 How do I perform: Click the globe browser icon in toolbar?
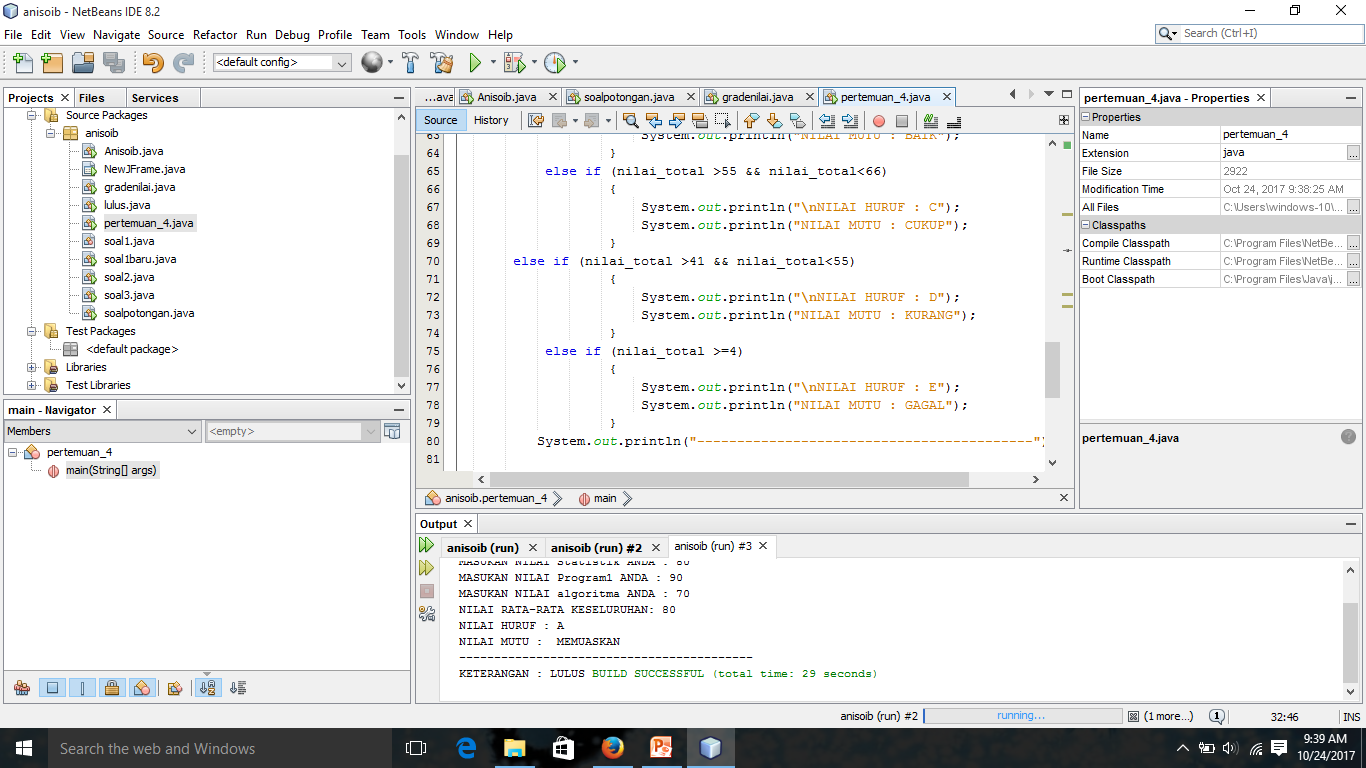371,62
